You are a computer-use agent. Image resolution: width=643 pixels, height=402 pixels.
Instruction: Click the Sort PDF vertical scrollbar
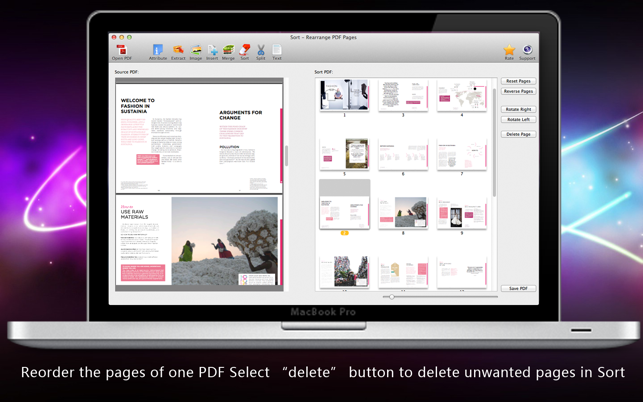[494, 142]
